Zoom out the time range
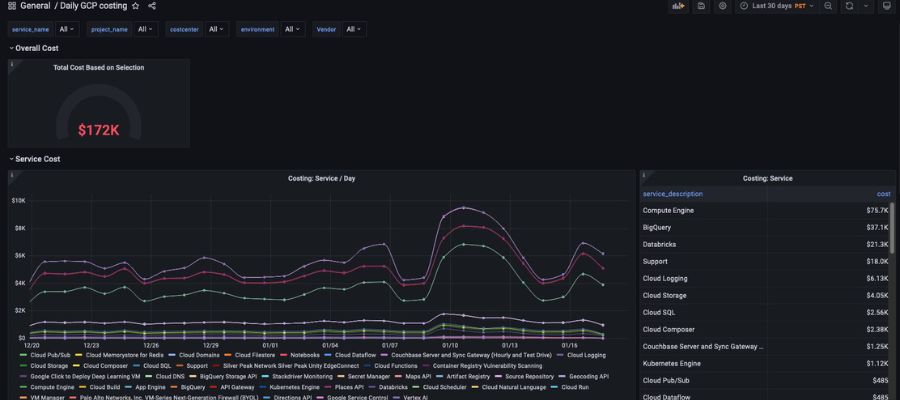Screen dimensions: 900x400 [x=828, y=6]
